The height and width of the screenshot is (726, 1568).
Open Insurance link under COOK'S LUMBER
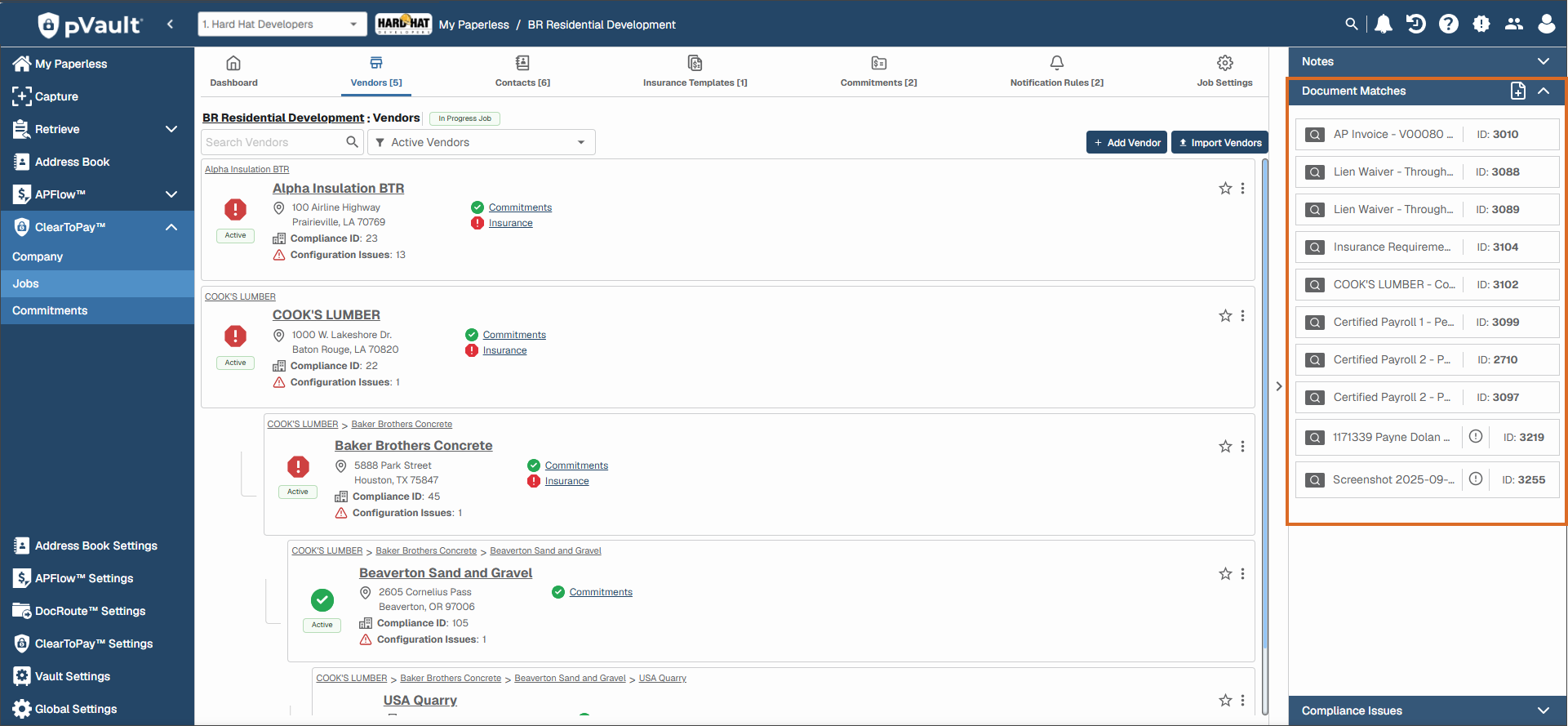click(x=504, y=350)
